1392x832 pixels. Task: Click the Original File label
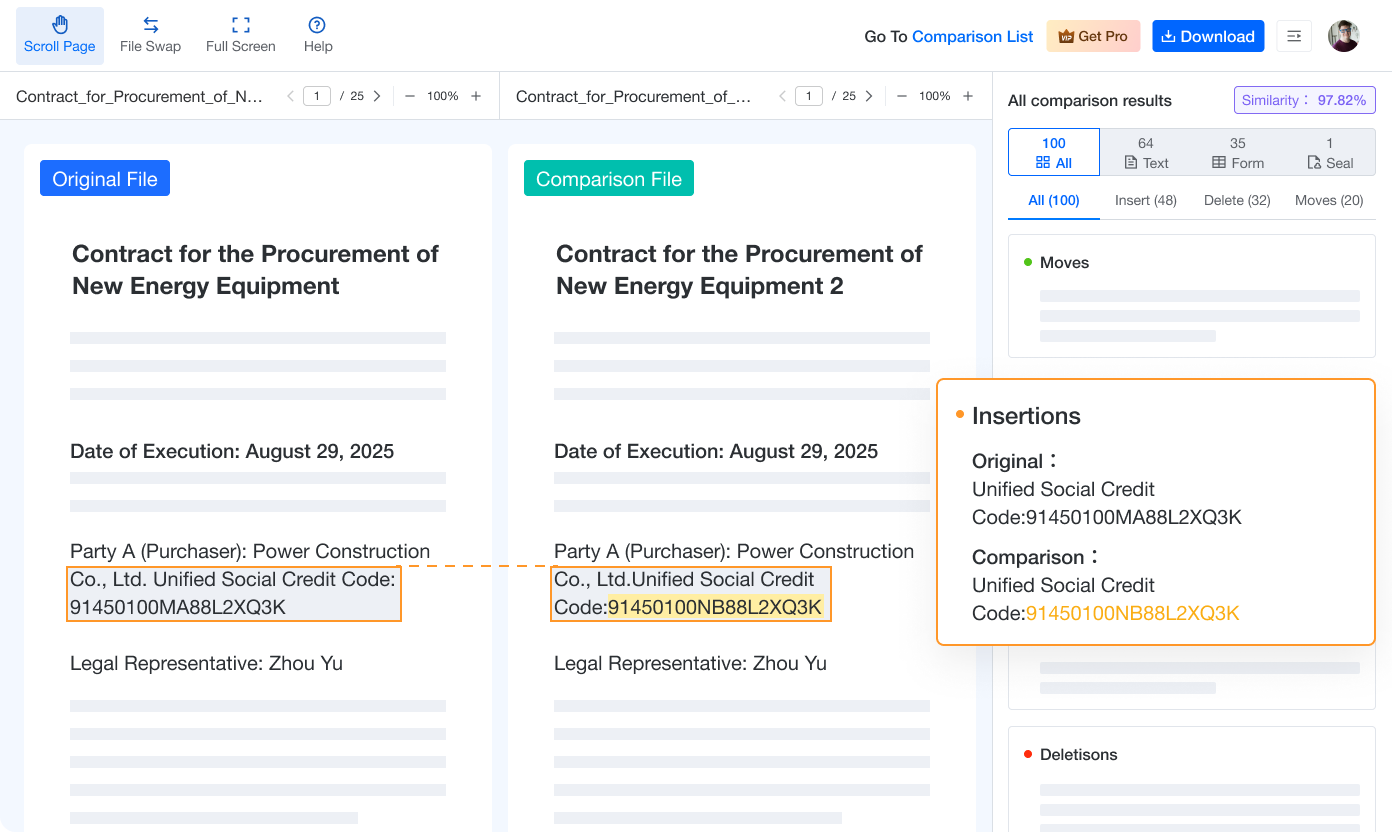[105, 179]
